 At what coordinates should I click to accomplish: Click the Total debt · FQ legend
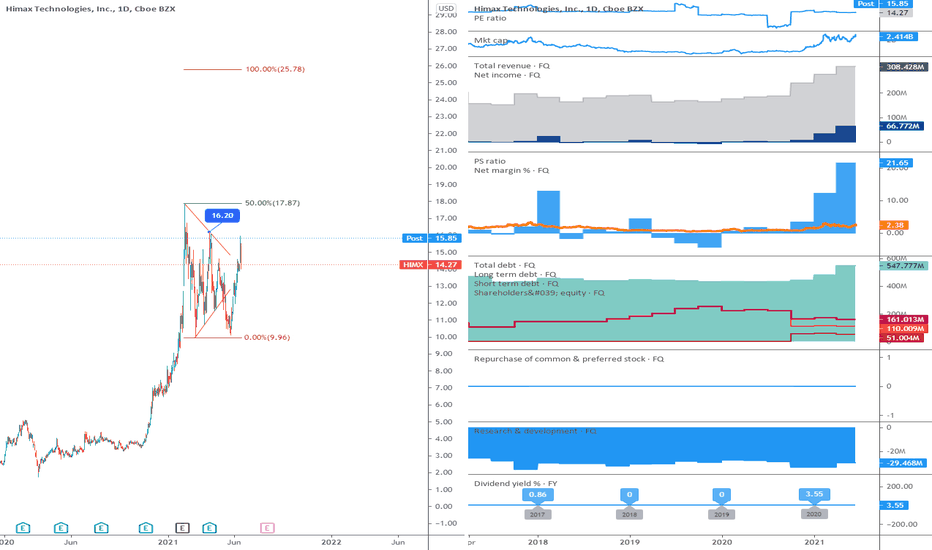pyautogui.click(x=504, y=265)
